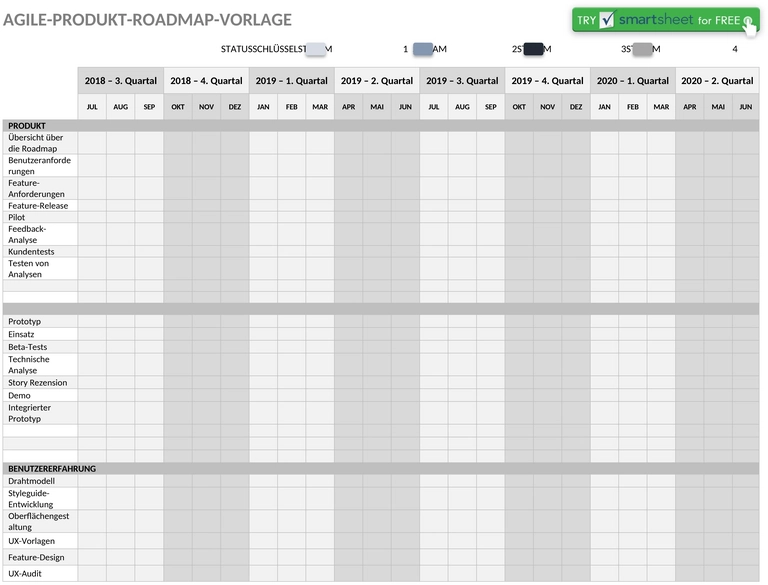Select the Technische Analyse row label

point(40,365)
